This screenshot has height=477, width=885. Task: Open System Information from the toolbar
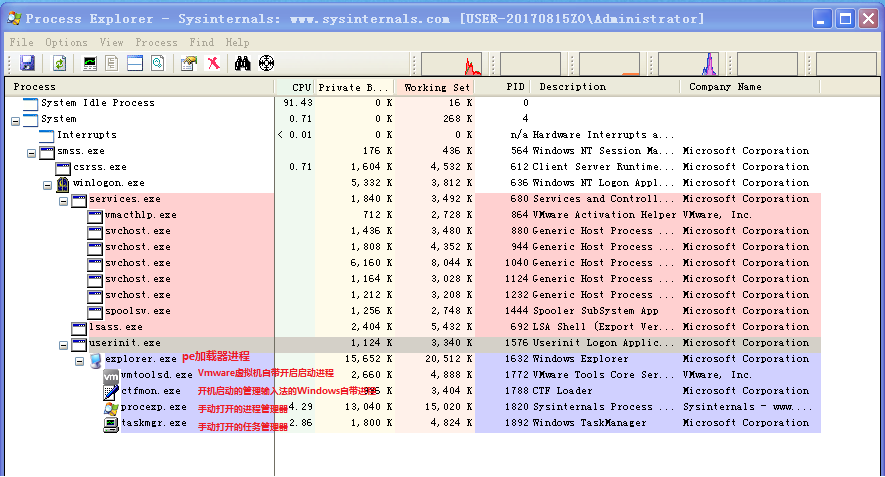90,63
